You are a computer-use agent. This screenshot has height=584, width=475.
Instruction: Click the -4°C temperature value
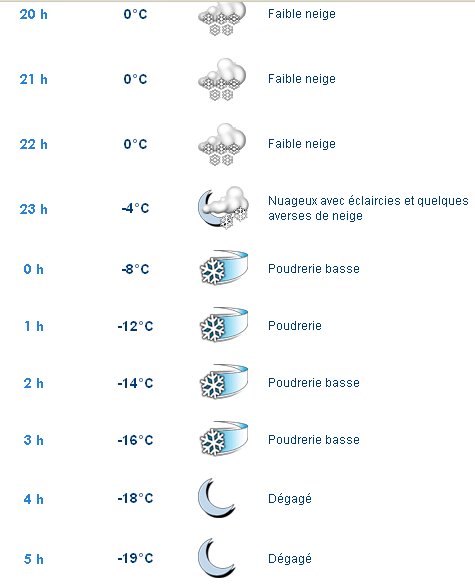click(x=135, y=208)
